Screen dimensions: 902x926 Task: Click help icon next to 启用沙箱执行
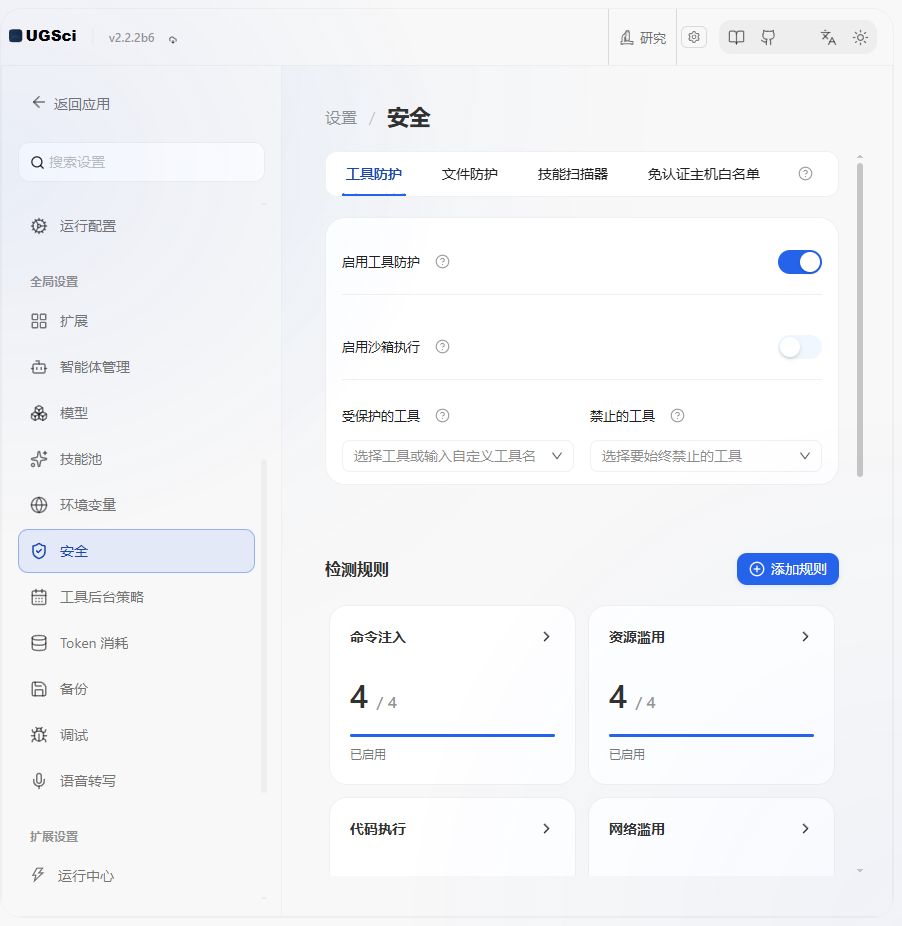pyautogui.click(x=442, y=347)
